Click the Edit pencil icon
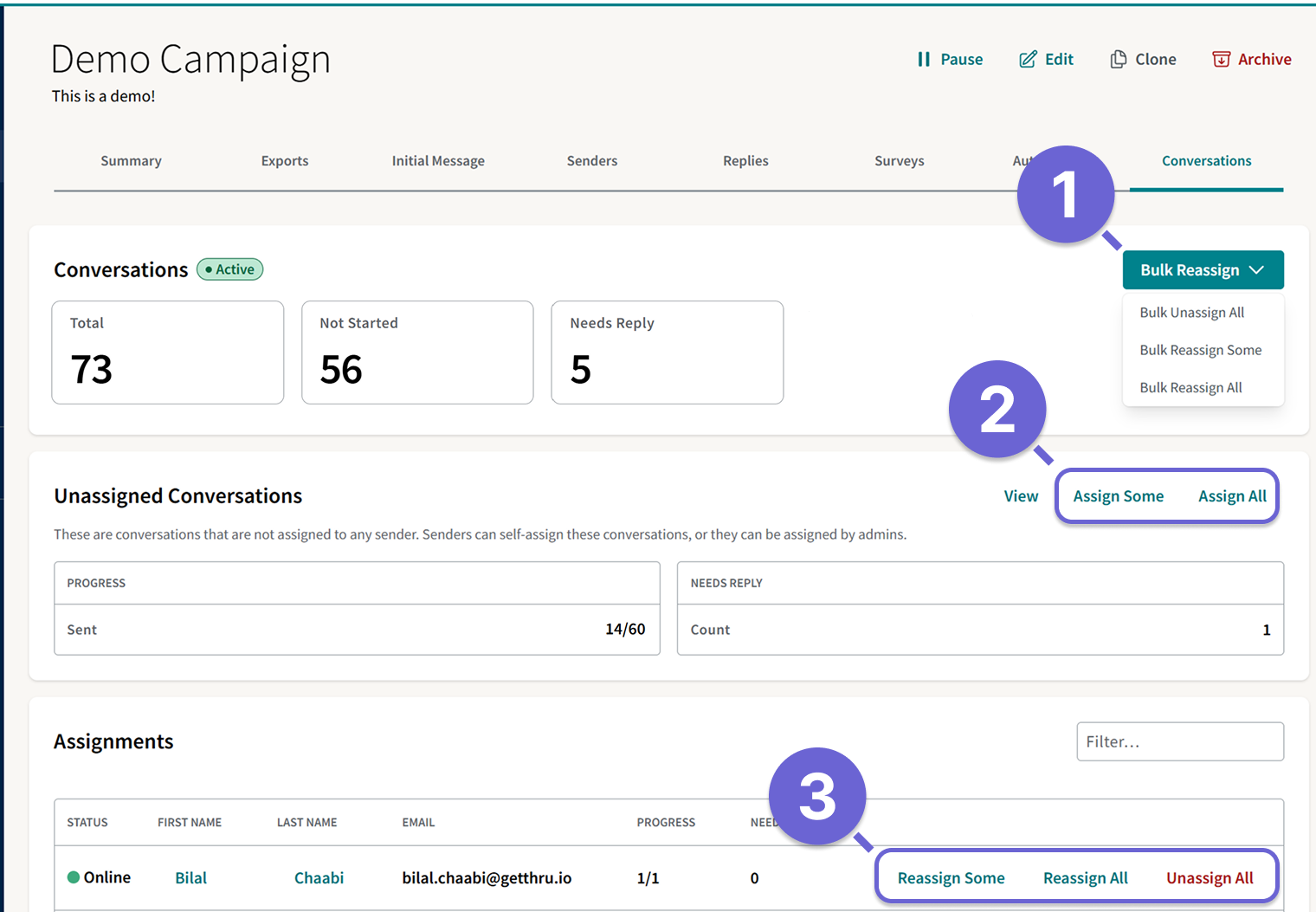 pos(1028,59)
